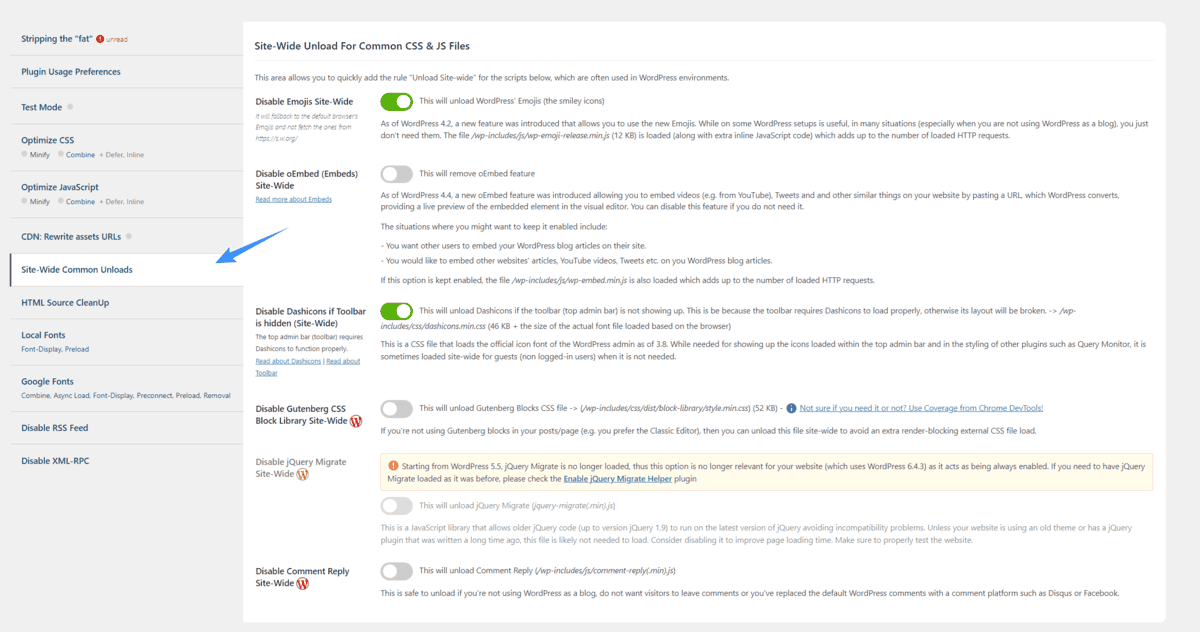This screenshot has height=632, width=1200.
Task: Open Read about Toolbar link
Action: pyautogui.click(x=344, y=361)
